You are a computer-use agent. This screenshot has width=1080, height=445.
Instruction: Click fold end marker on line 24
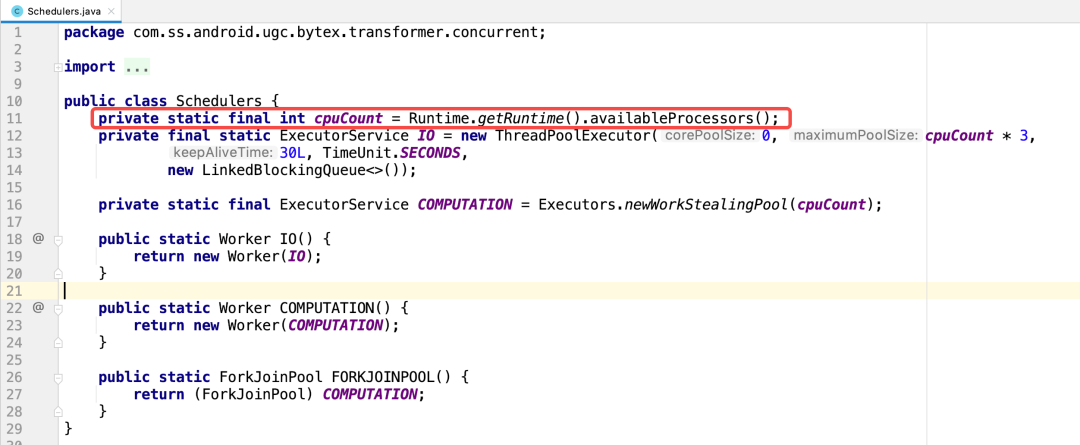tap(57, 341)
